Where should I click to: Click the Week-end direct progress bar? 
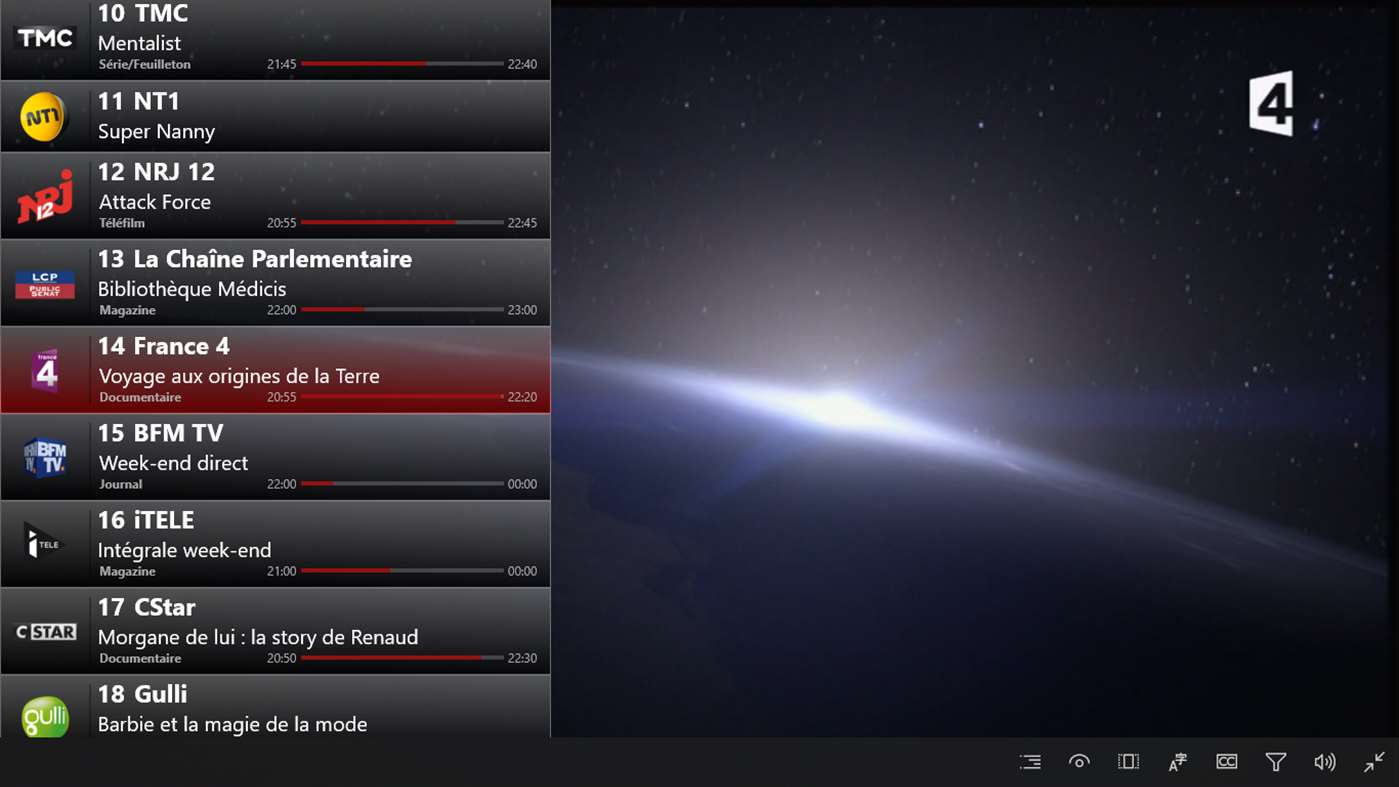pyautogui.click(x=402, y=484)
